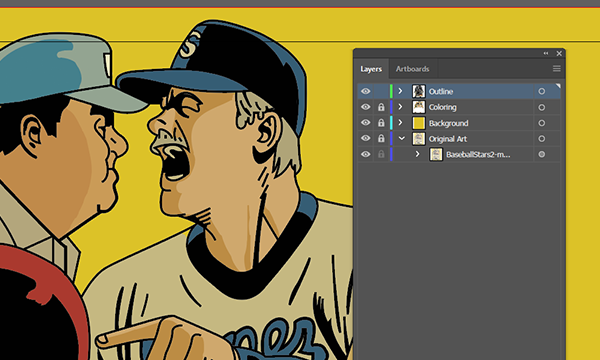Unlock the Background layer lock icon
This screenshot has width=600, height=360.
(381, 123)
